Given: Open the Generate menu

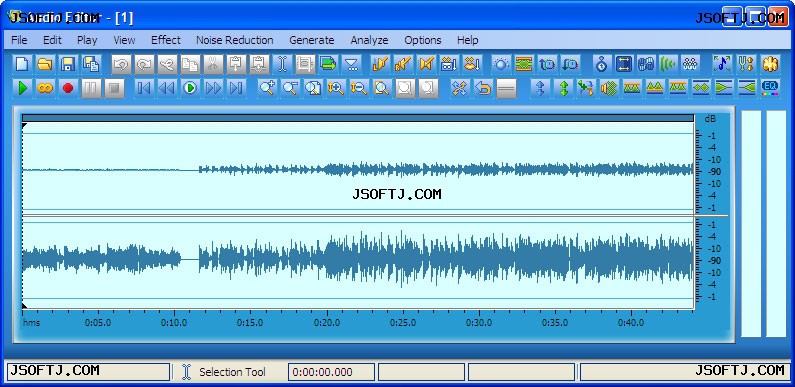Looking at the screenshot, I should [x=312, y=40].
